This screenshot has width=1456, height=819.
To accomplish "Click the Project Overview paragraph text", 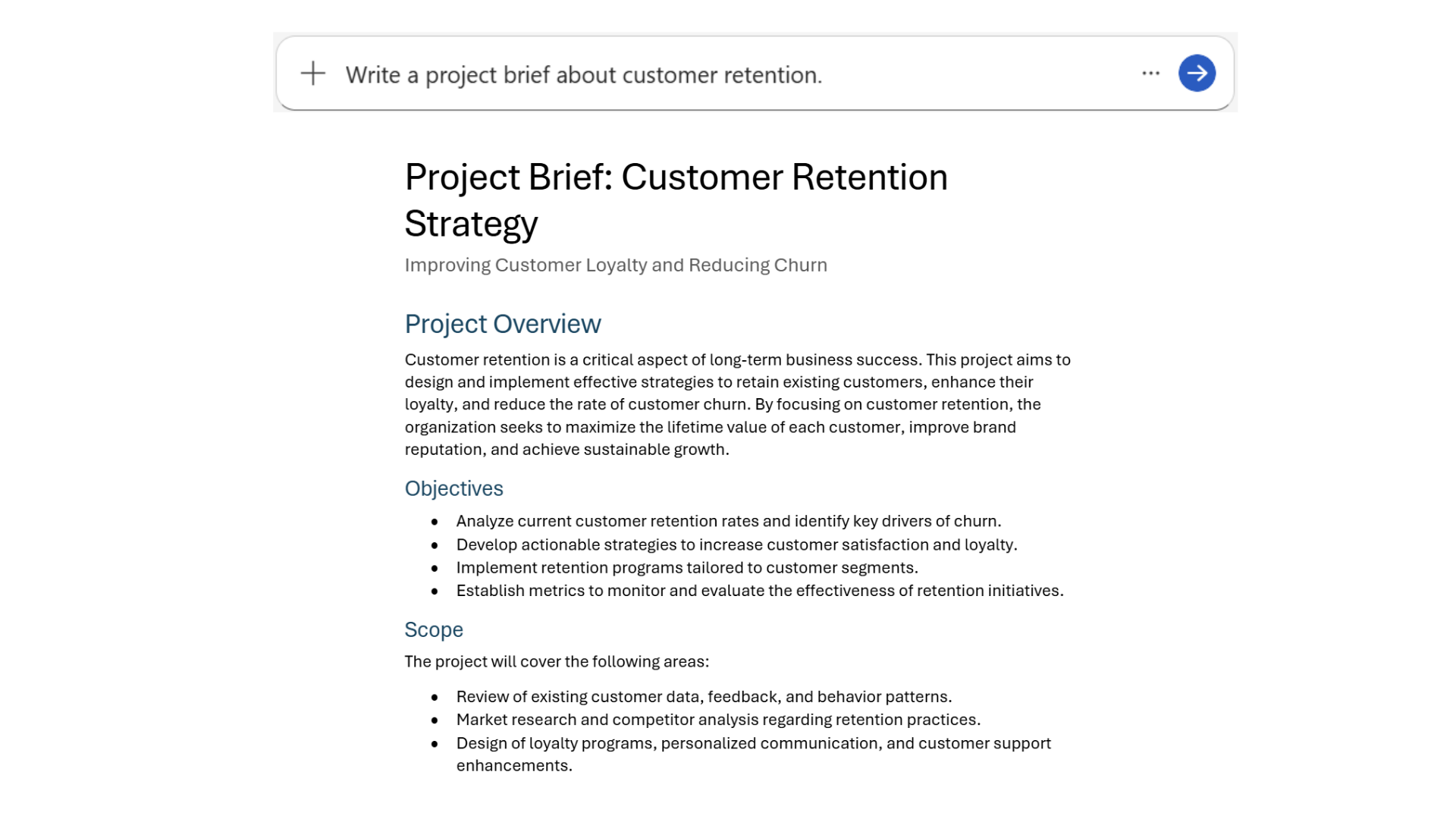I will [736, 404].
